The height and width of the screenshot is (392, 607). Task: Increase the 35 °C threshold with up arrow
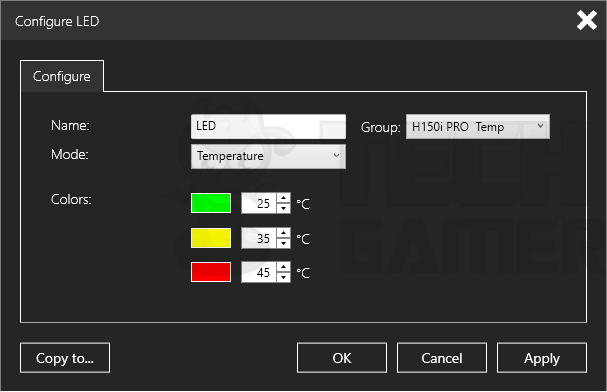click(x=284, y=233)
